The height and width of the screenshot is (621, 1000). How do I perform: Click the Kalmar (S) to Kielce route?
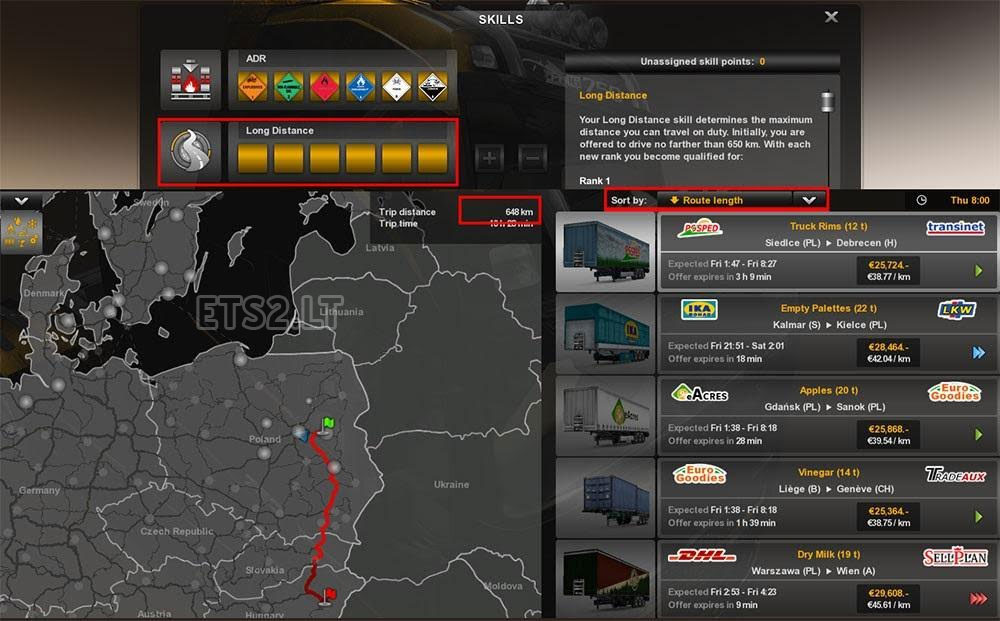[x=830, y=325]
